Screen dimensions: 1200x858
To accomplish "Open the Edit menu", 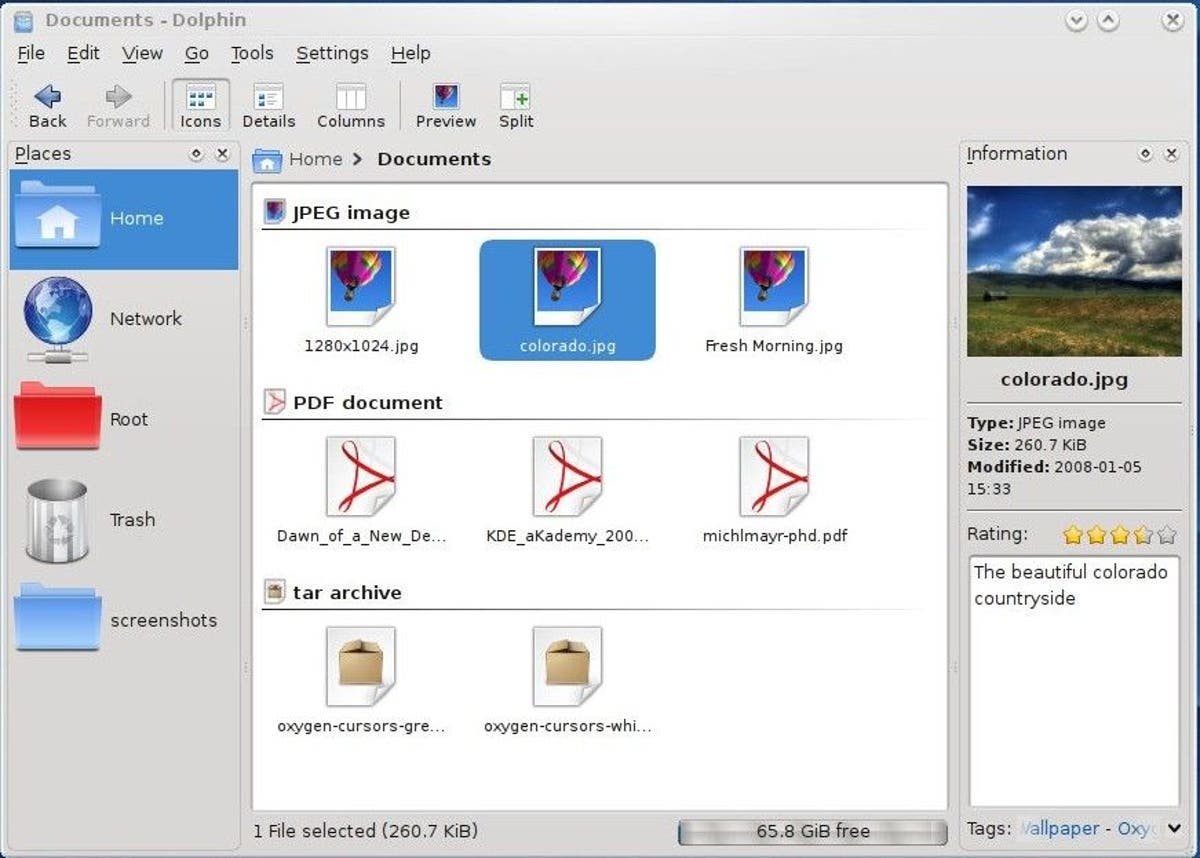I will (x=83, y=53).
